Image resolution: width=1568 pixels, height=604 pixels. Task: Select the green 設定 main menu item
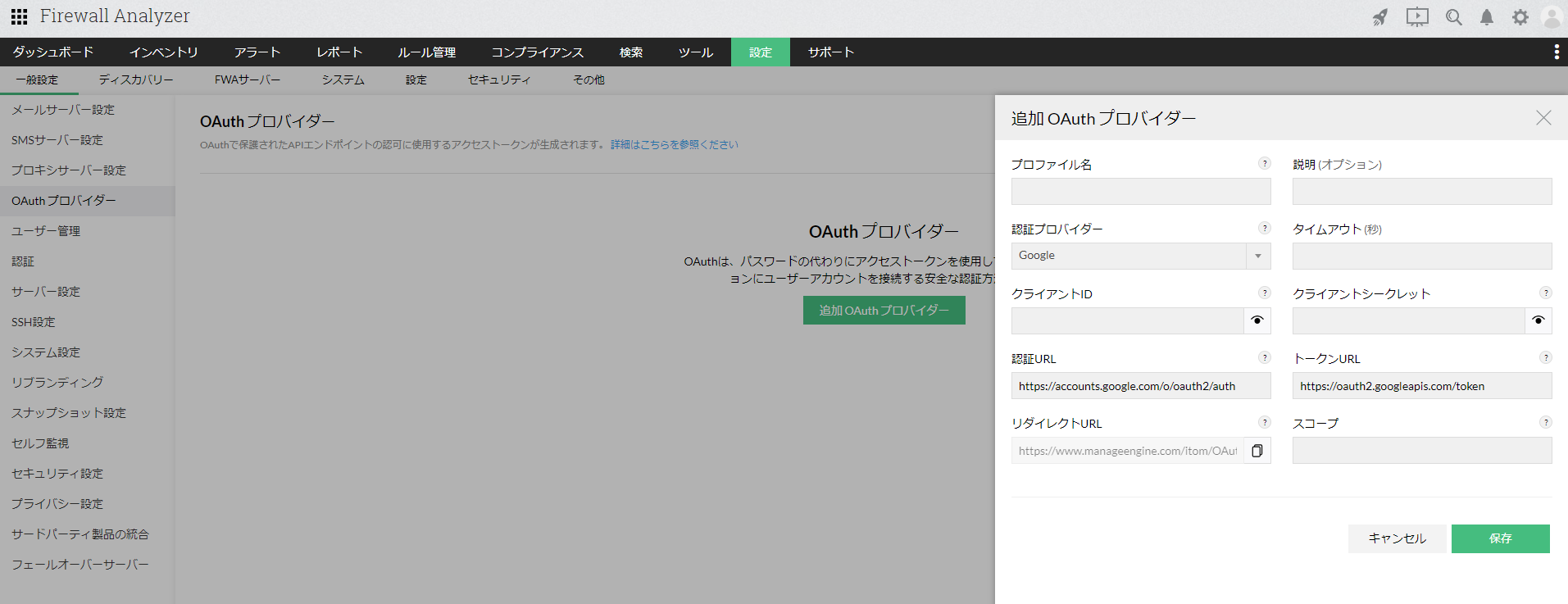tap(761, 52)
